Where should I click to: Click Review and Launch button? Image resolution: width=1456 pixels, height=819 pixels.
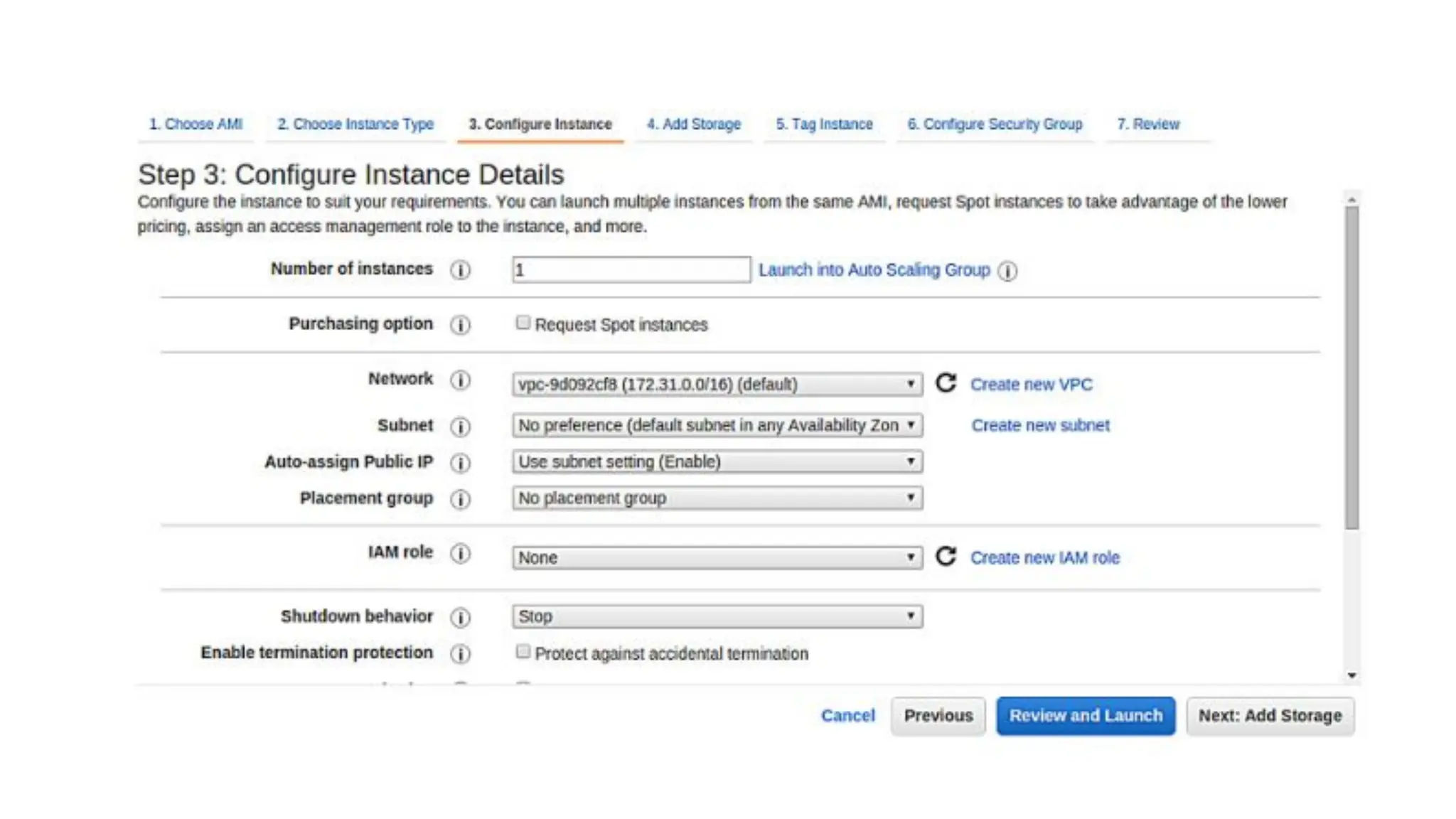[x=1086, y=716]
